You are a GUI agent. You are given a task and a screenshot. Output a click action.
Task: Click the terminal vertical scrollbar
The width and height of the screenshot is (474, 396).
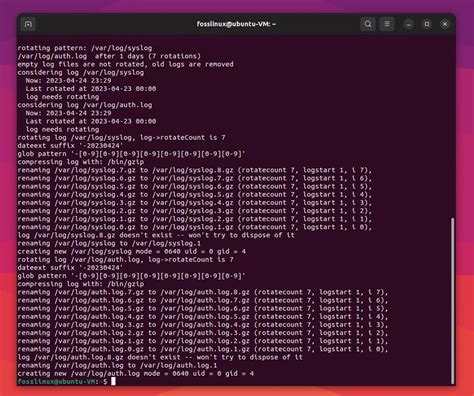[x=452, y=301]
